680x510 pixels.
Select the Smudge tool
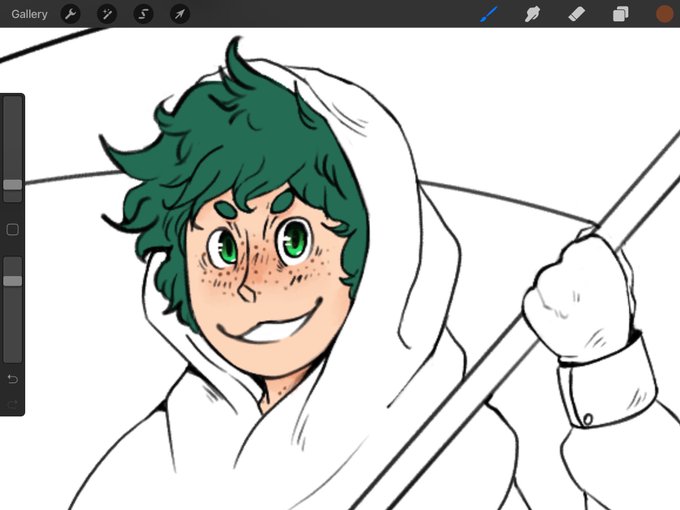point(532,14)
